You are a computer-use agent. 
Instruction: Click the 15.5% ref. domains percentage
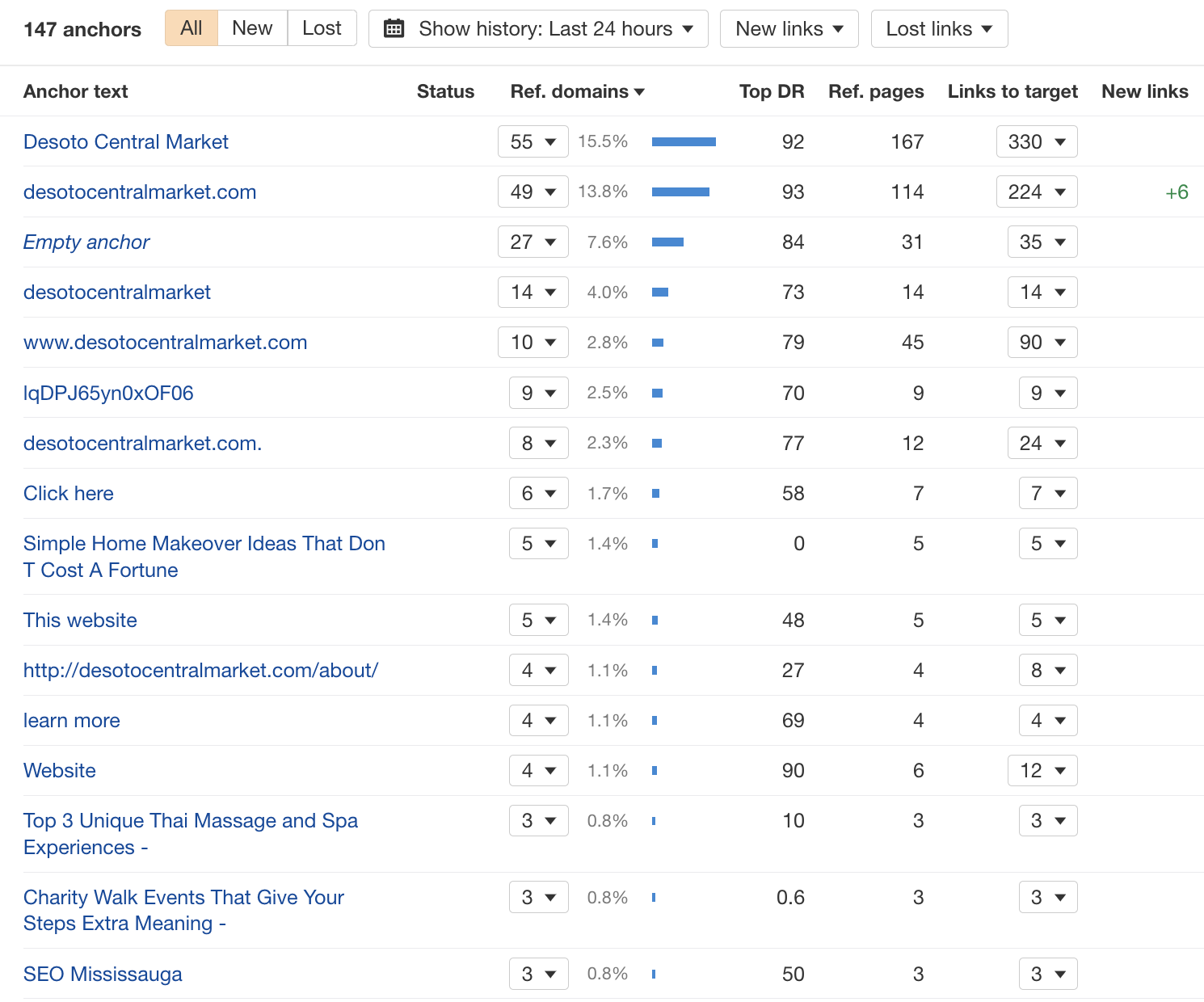[x=603, y=141]
